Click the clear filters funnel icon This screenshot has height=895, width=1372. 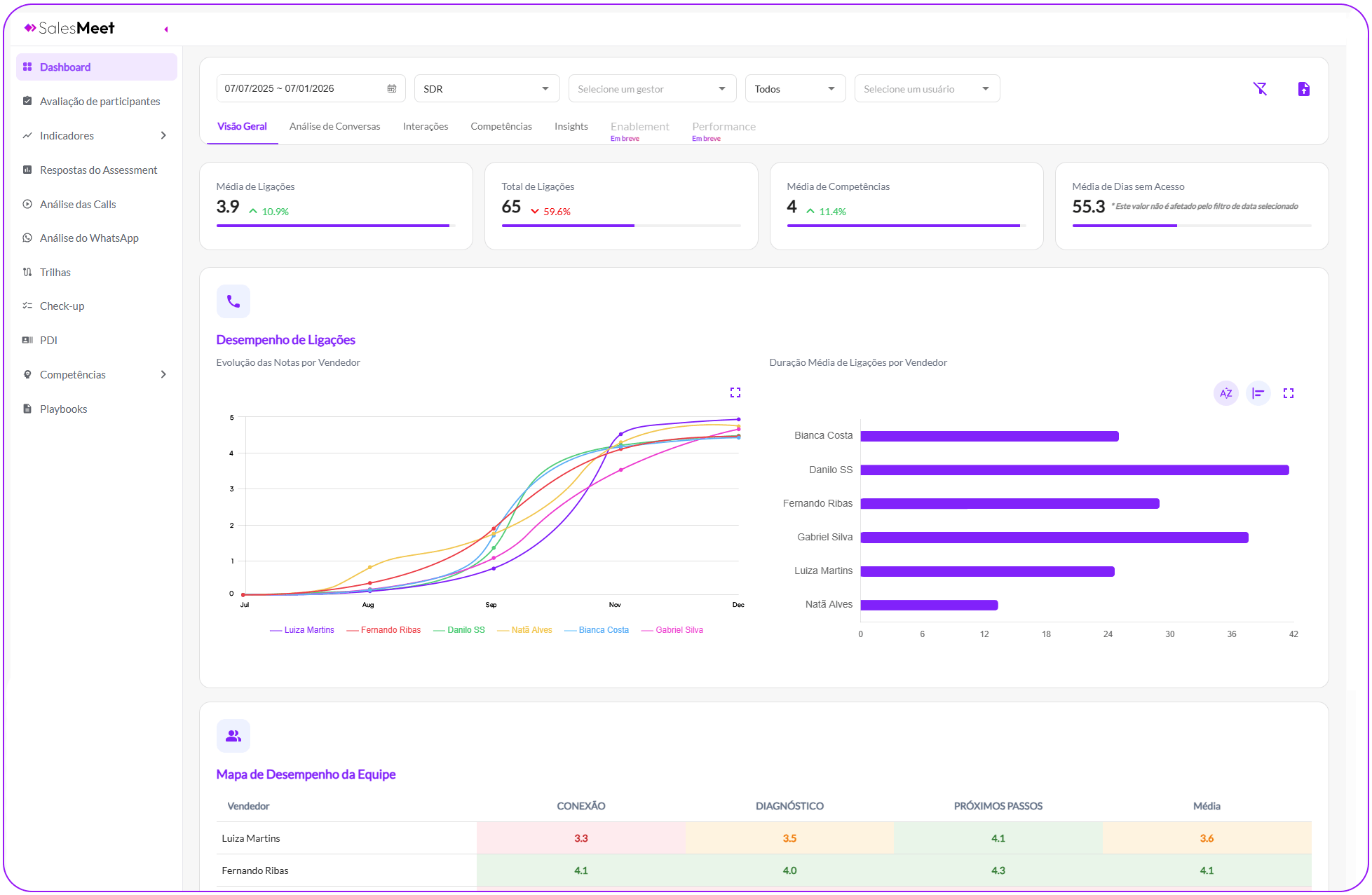tap(1260, 88)
